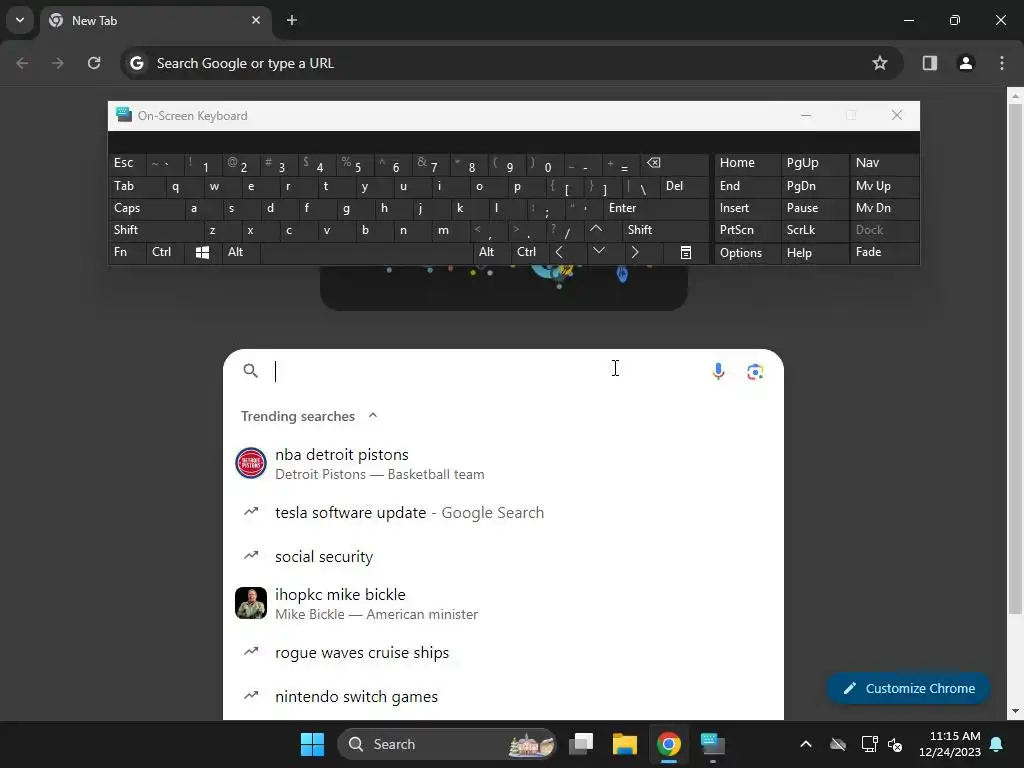Click the Chrome icon in taskbar
The width and height of the screenshot is (1024, 768).
click(x=669, y=744)
